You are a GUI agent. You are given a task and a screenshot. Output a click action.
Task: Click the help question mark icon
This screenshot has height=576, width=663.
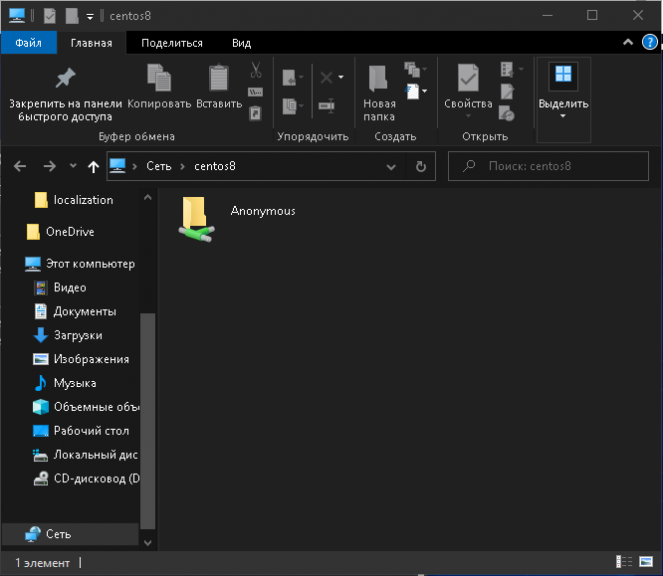pos(649,42)
